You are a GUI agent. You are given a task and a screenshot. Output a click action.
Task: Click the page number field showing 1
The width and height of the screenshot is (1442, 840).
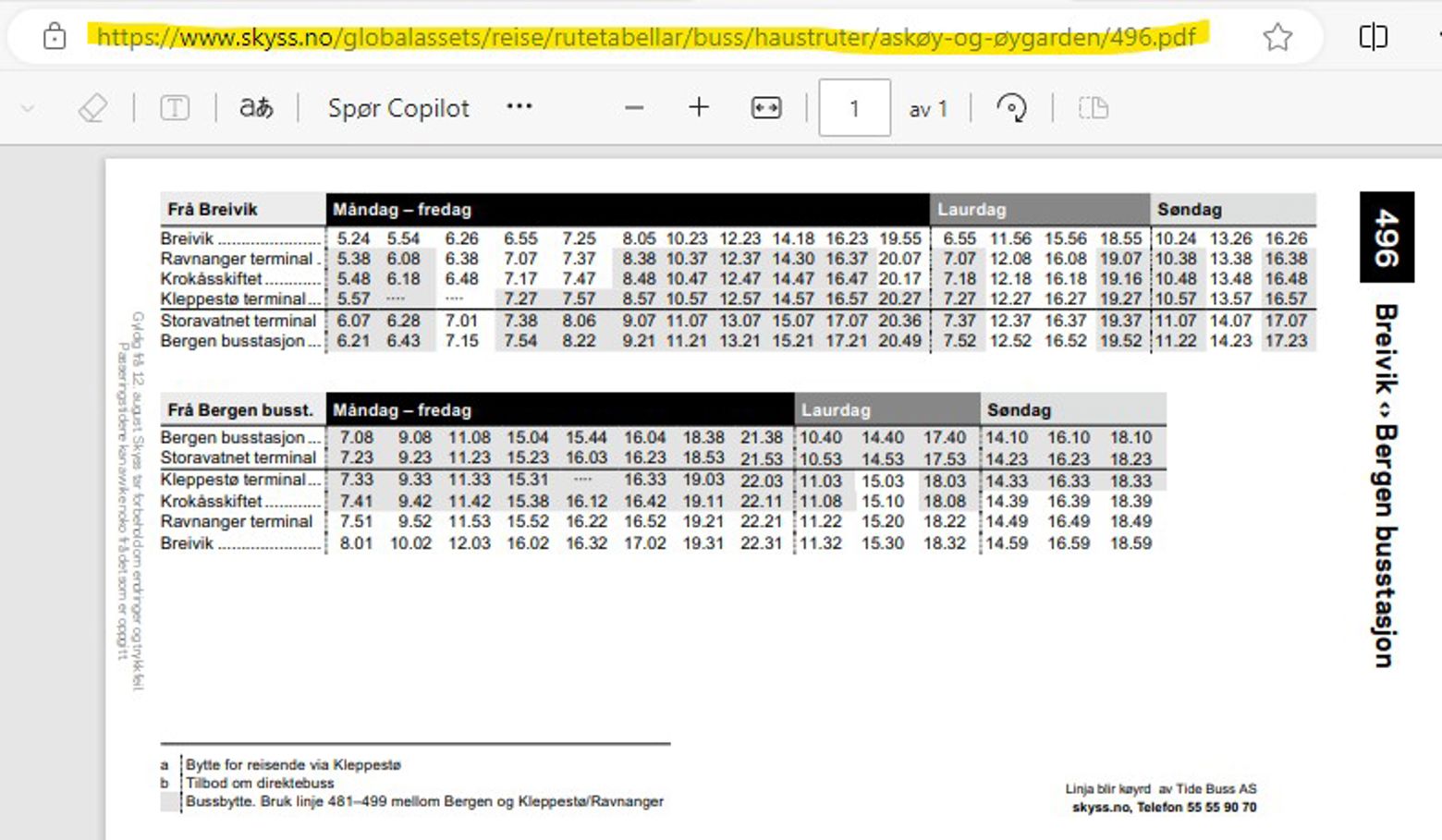coord(854,108)
